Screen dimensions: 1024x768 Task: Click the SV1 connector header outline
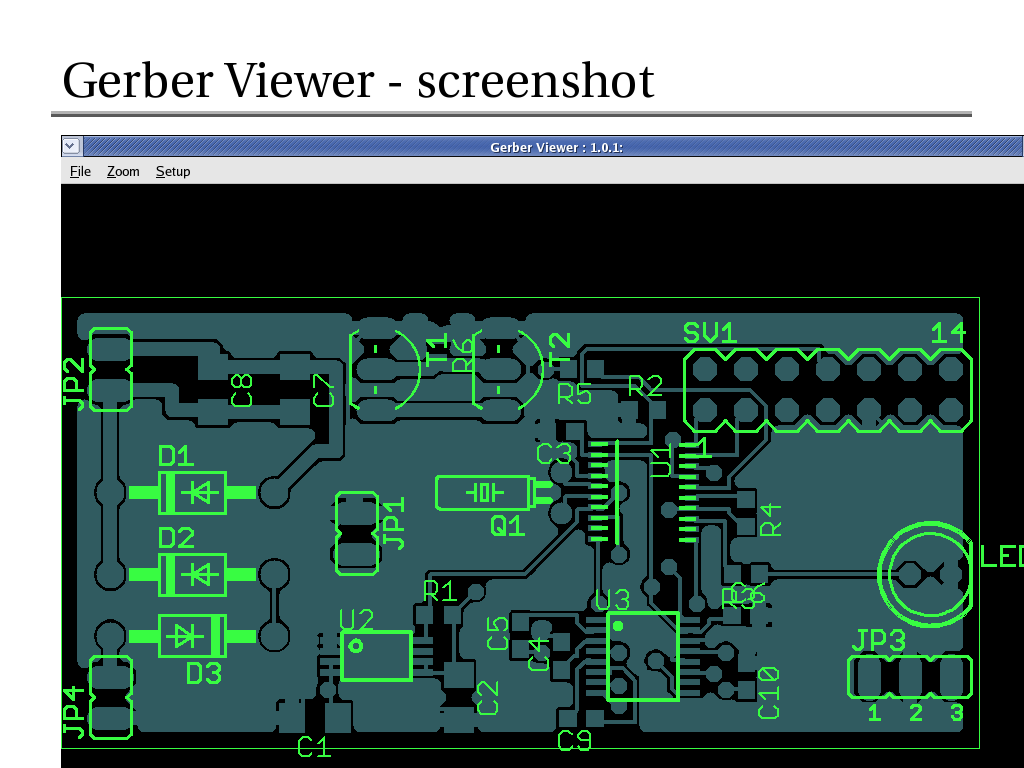click(x=828, y=391)
